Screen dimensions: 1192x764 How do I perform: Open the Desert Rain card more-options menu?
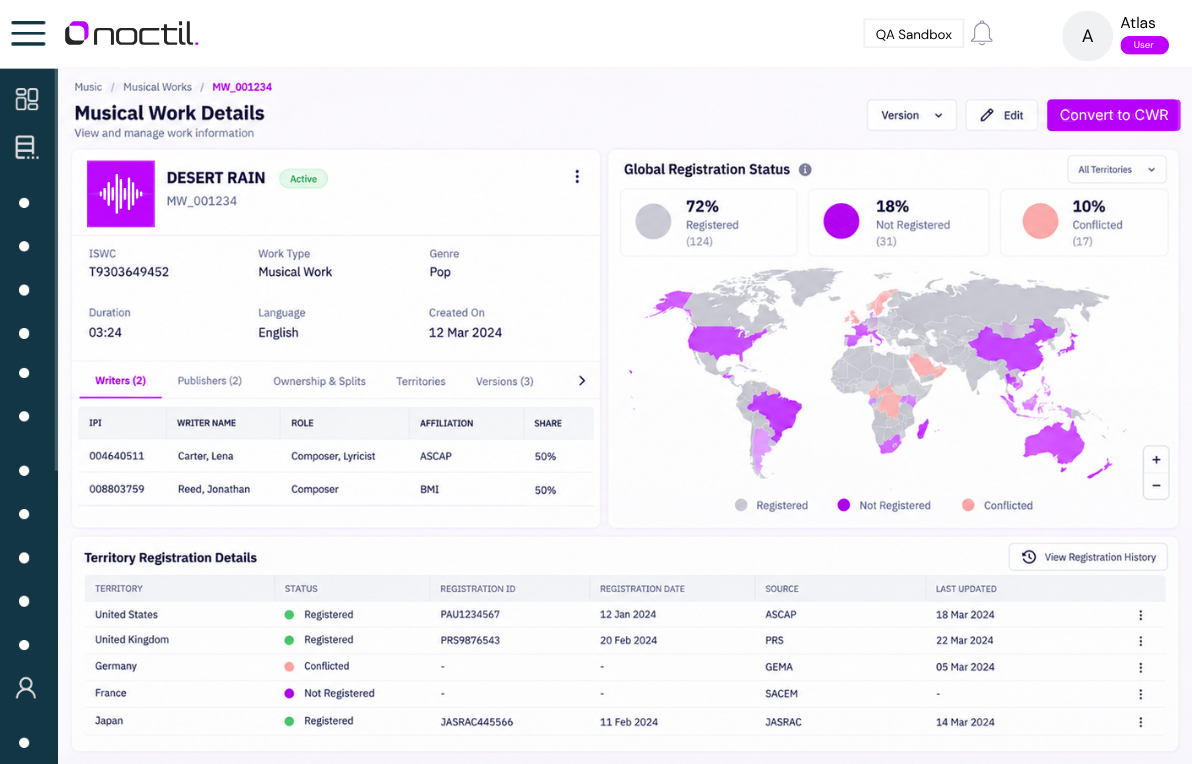pyautogui.click(x=577, y=176)
